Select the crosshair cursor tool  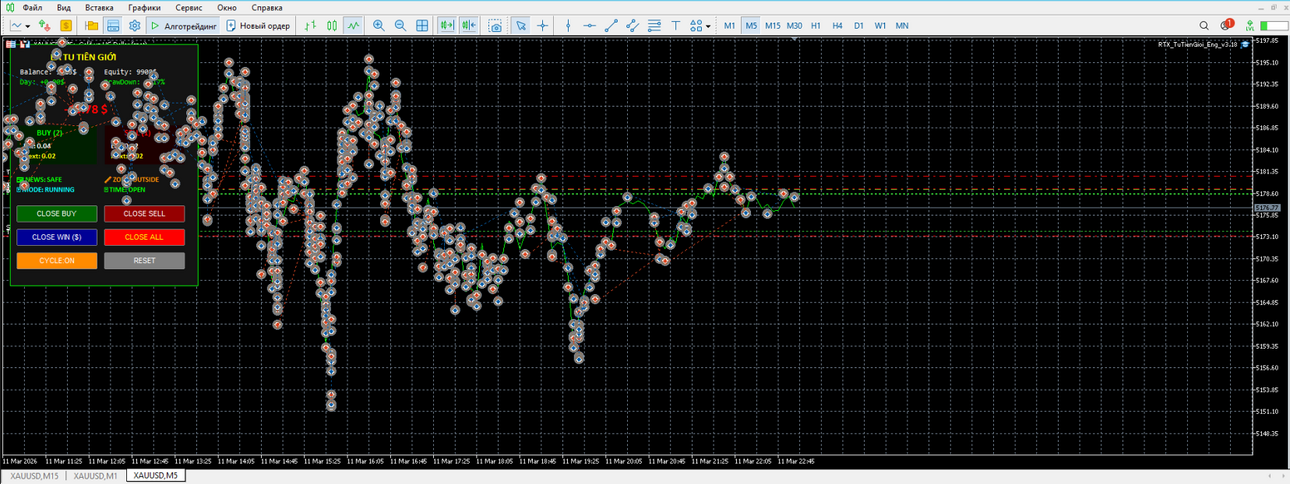542,25
